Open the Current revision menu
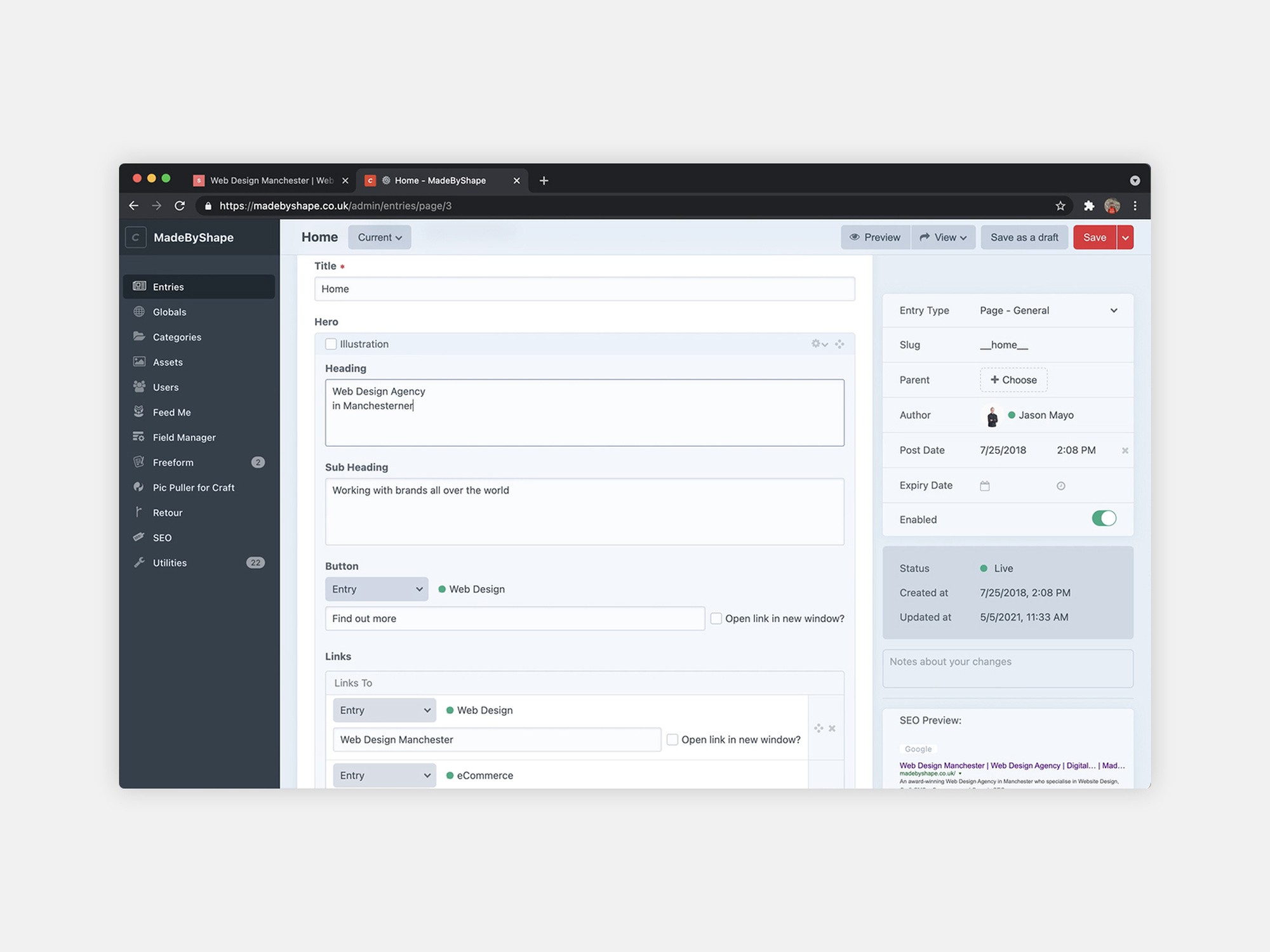 pos(379,237)
